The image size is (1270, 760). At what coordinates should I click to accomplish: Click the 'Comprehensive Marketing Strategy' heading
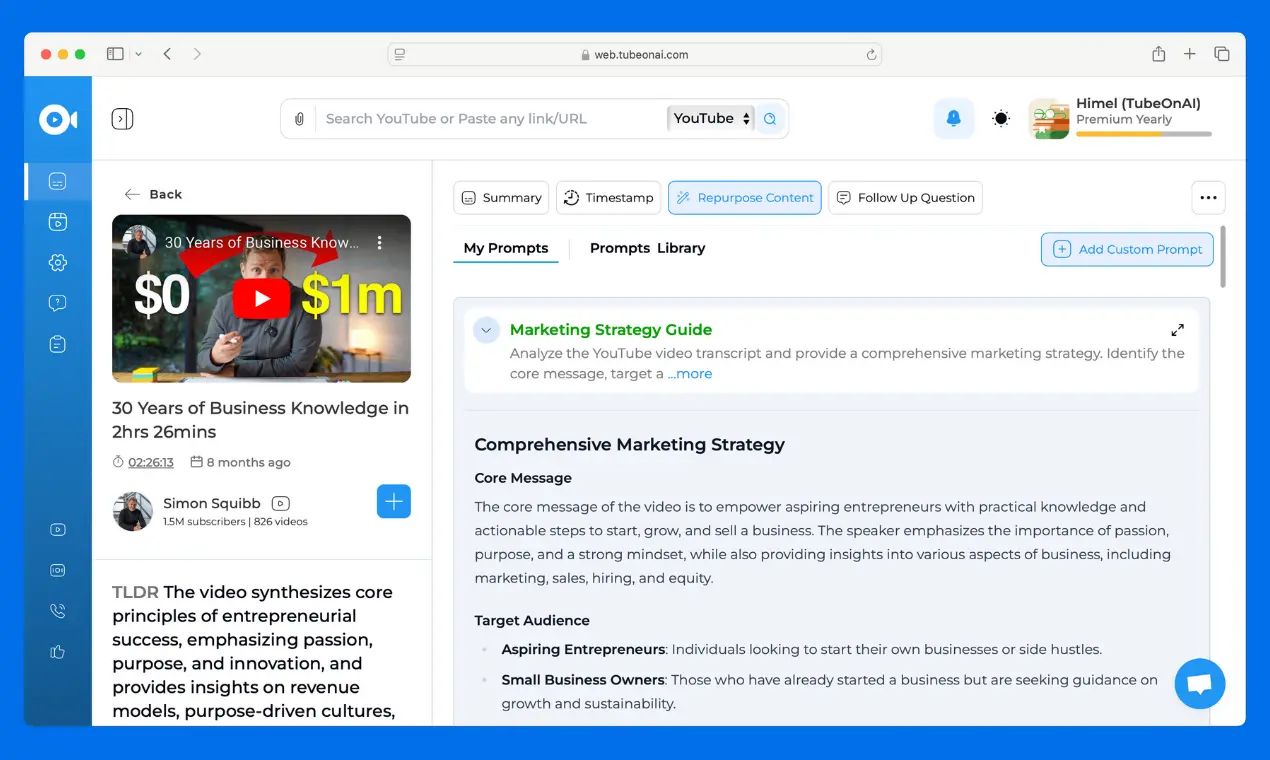pos(630,445)
